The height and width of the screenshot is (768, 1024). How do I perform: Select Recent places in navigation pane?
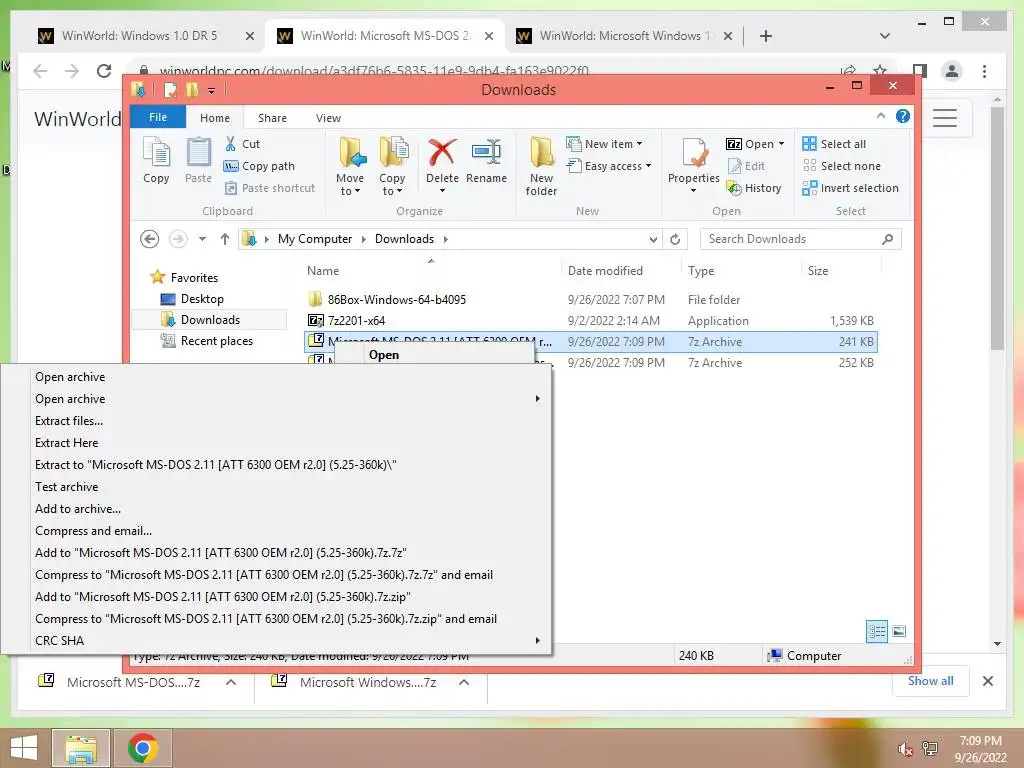click(216, 340)
